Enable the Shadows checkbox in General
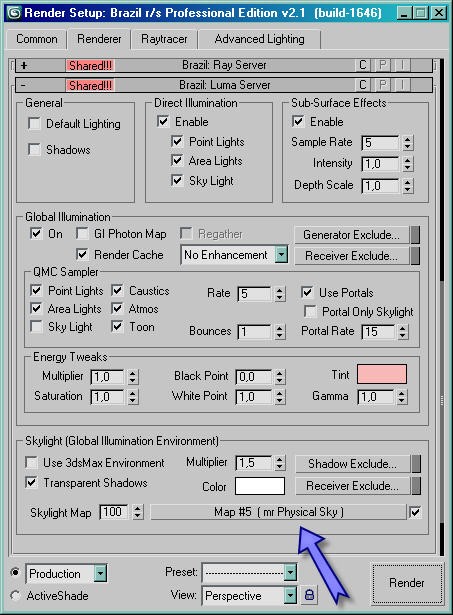The image size is (453, 615). pyautogui.click(x=35, y=149)
